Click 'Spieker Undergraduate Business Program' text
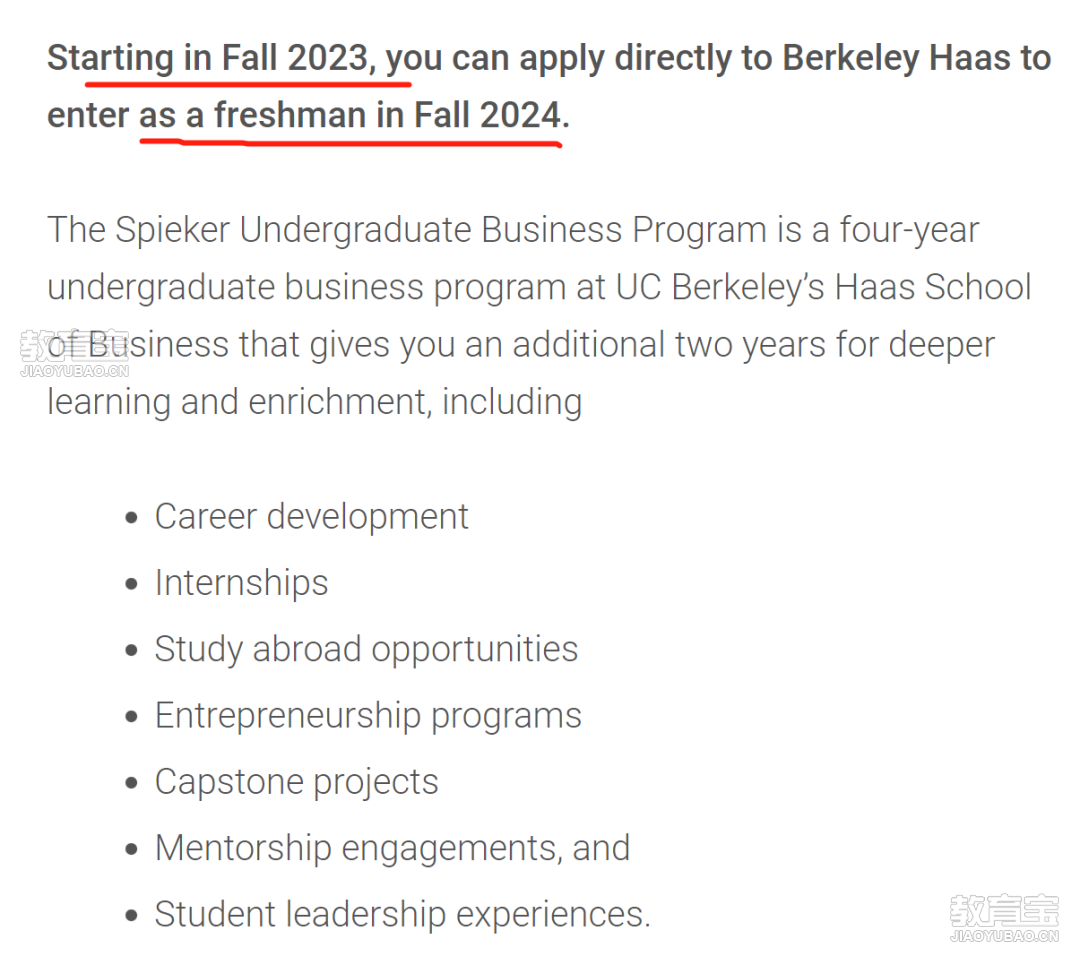Screen dimensions: 1080x965 click(441, 230)
